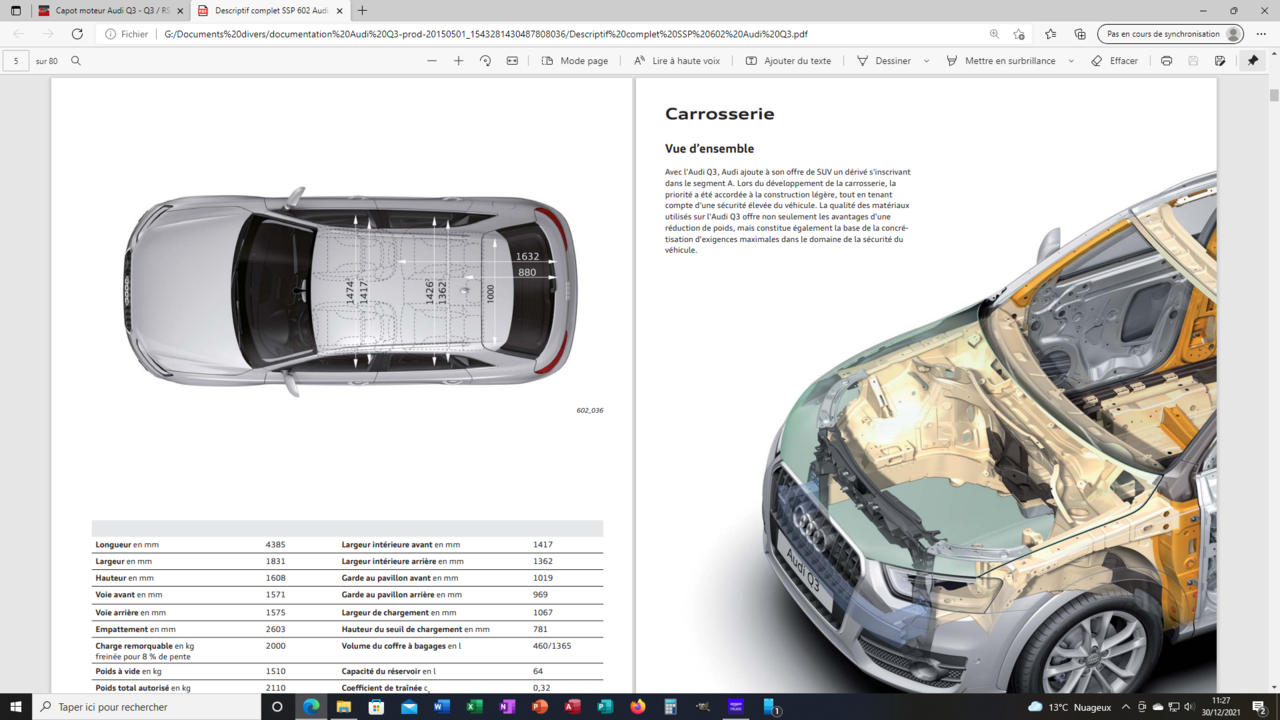
Task: Open the Favorites list
Action: tap(1050, 34)
